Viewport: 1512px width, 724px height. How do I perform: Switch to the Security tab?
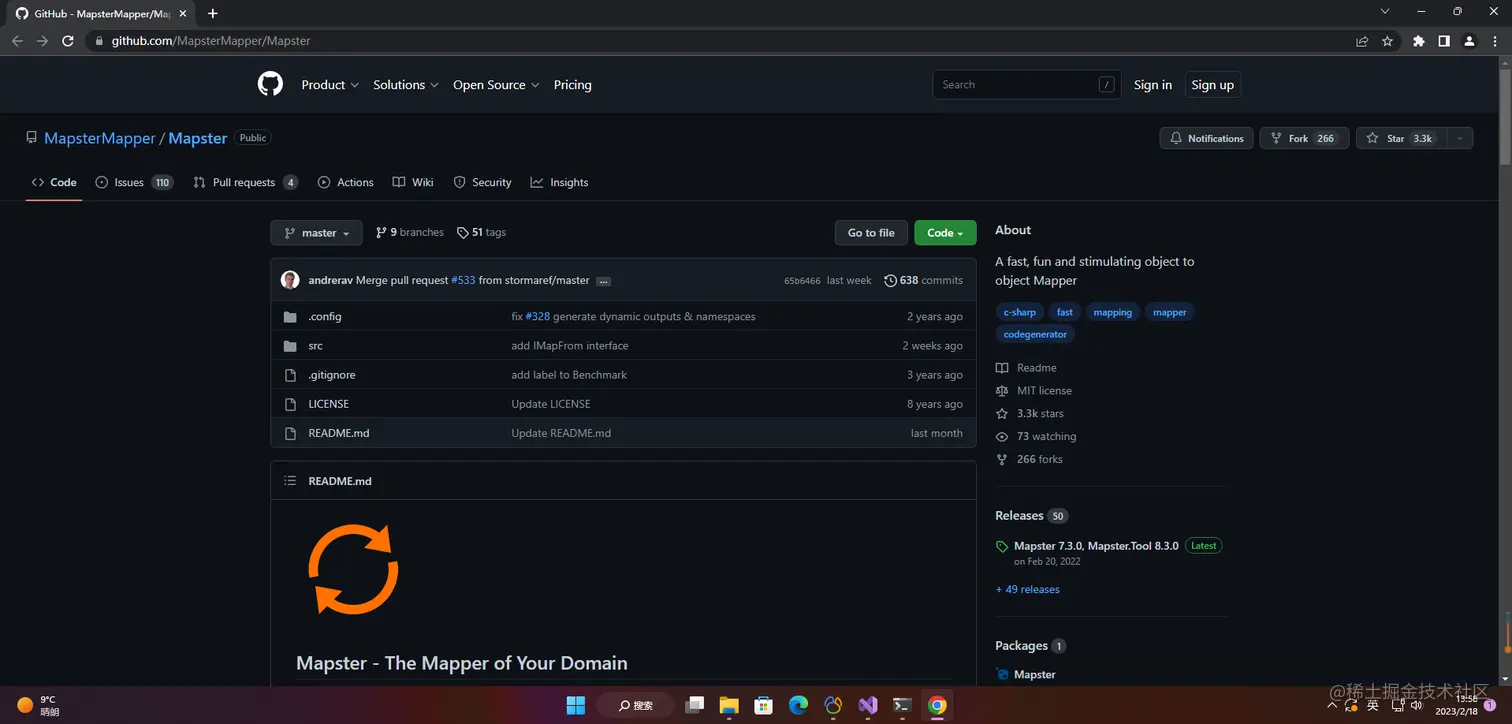tap(482, 182)
